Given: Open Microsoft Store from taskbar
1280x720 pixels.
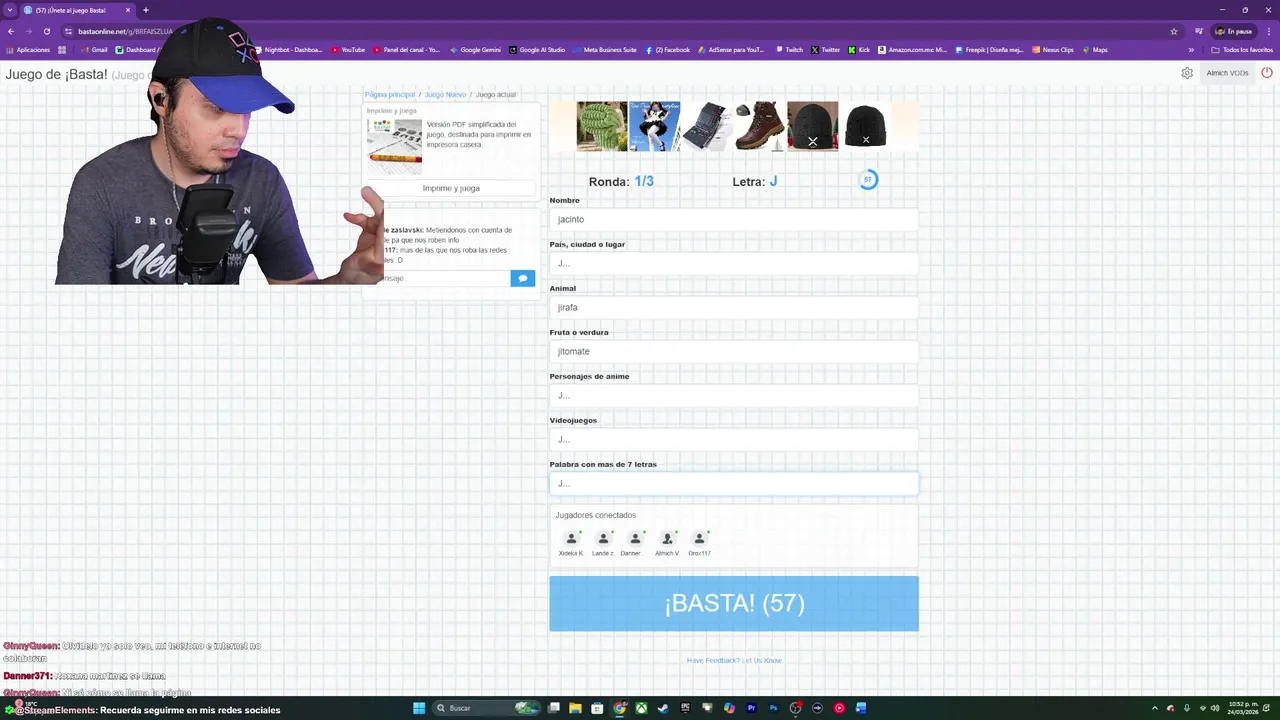Looking at the screenshot, I should click(x=597, y=708).
